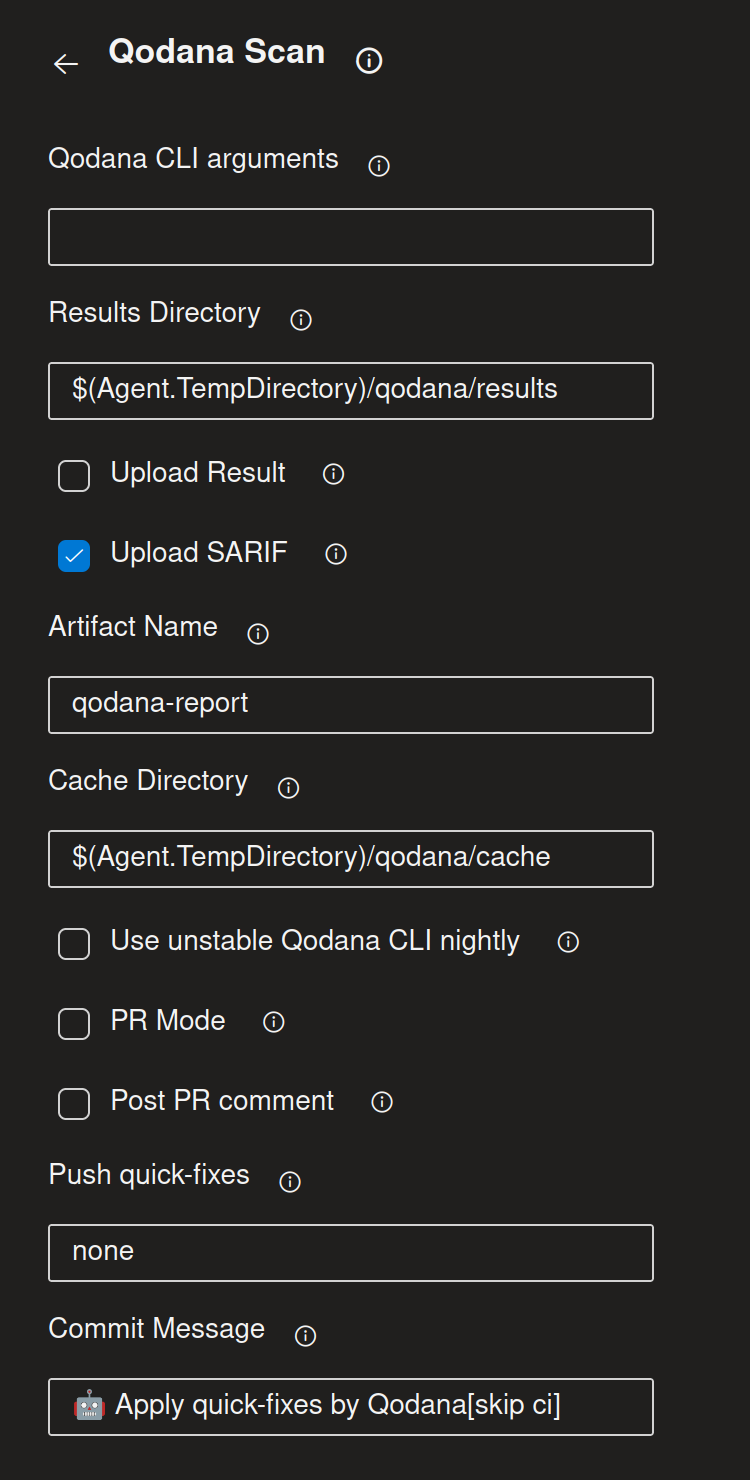
Task: Open info tooltip next to Qodana Scan title
Action: point(368,61)
